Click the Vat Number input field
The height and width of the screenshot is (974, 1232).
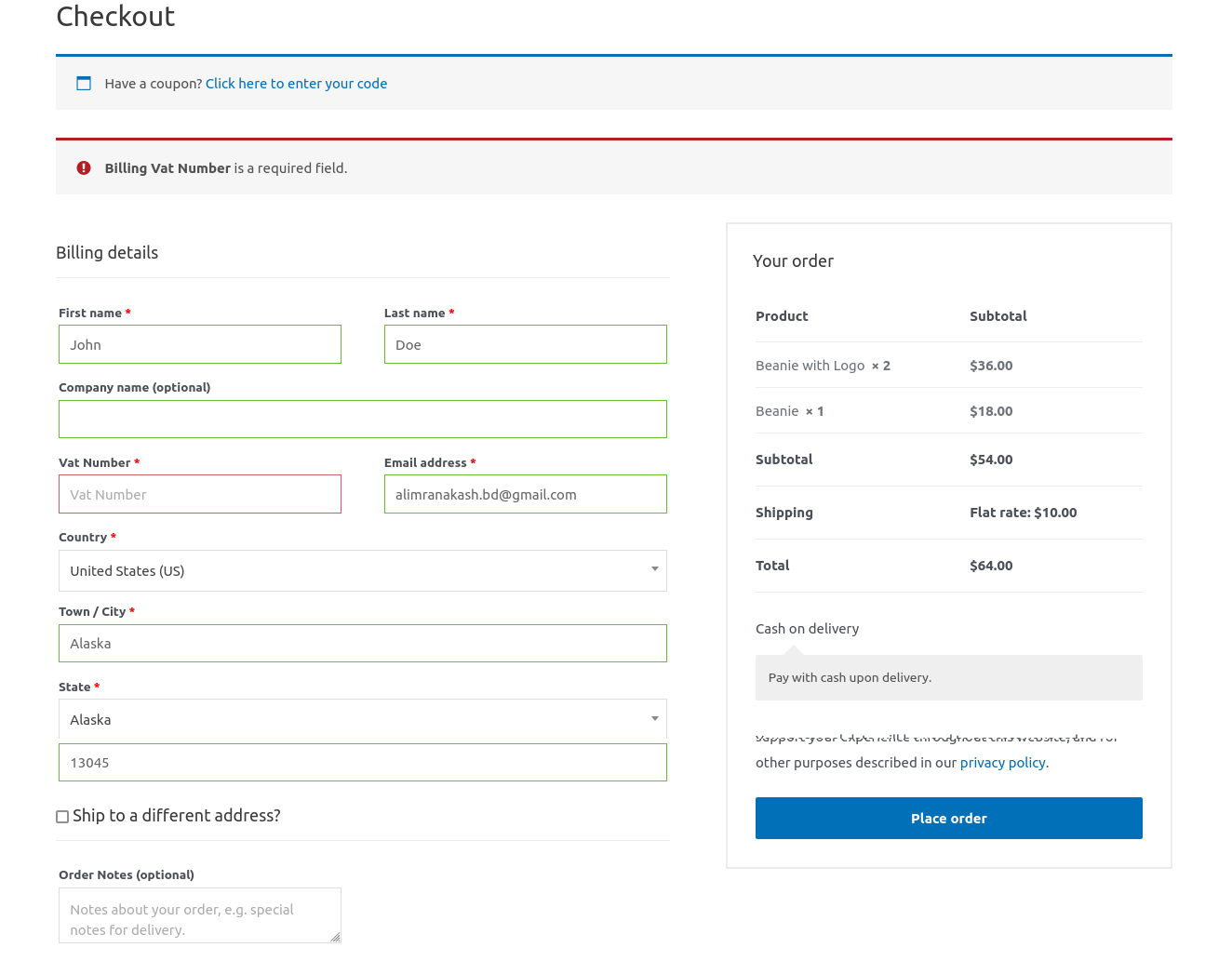(x=200, y=494)
